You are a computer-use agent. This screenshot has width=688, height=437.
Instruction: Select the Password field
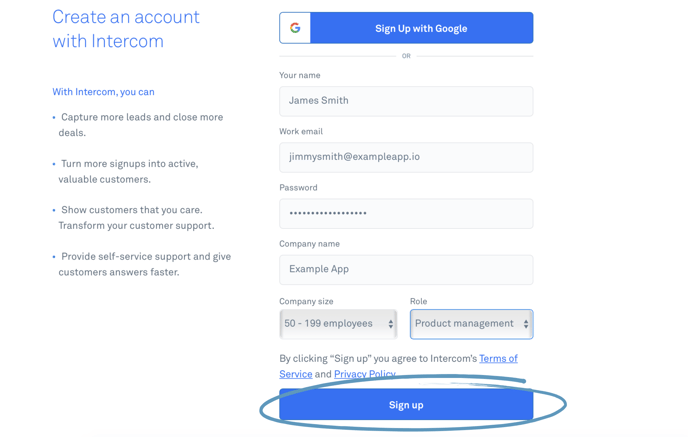[406, 213]
